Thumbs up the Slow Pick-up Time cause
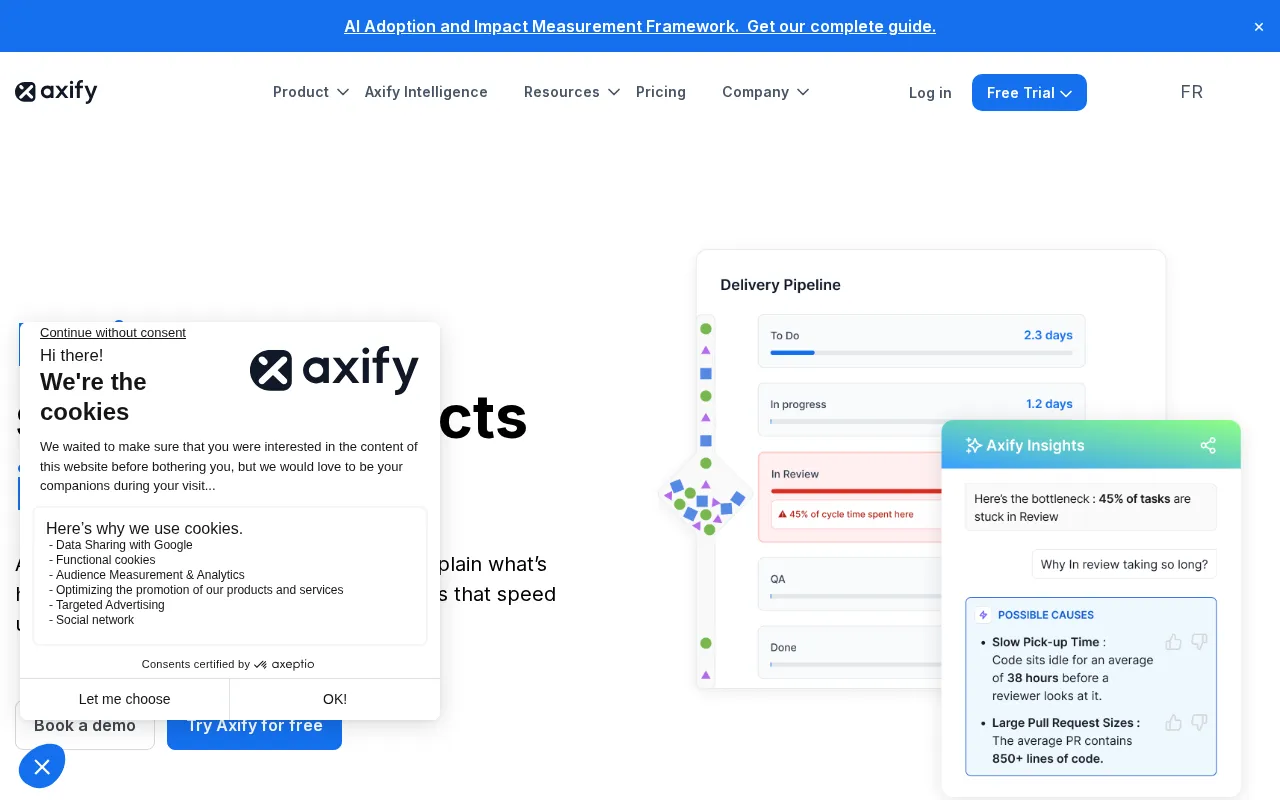This screenshot has height=800, width=1280. tap(1174, 642)
